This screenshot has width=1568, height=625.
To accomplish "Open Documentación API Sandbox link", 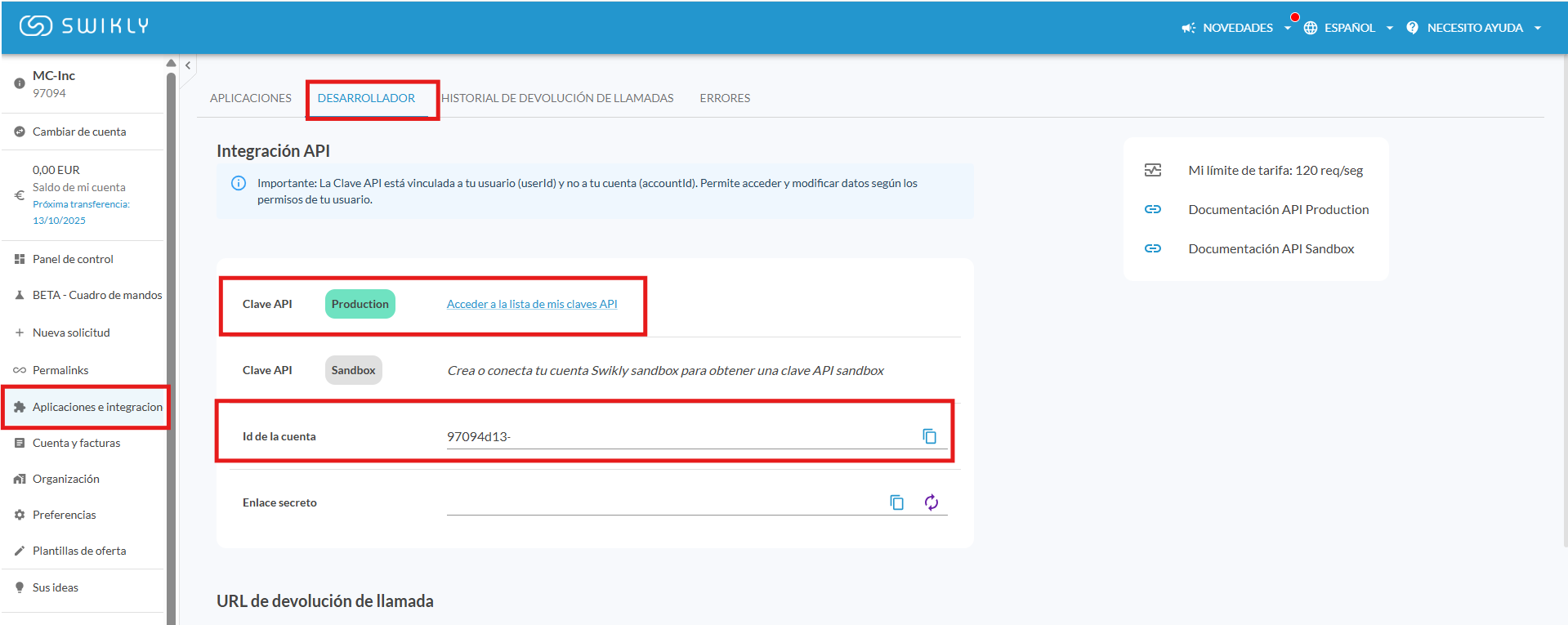I will tap(1271, 248).
